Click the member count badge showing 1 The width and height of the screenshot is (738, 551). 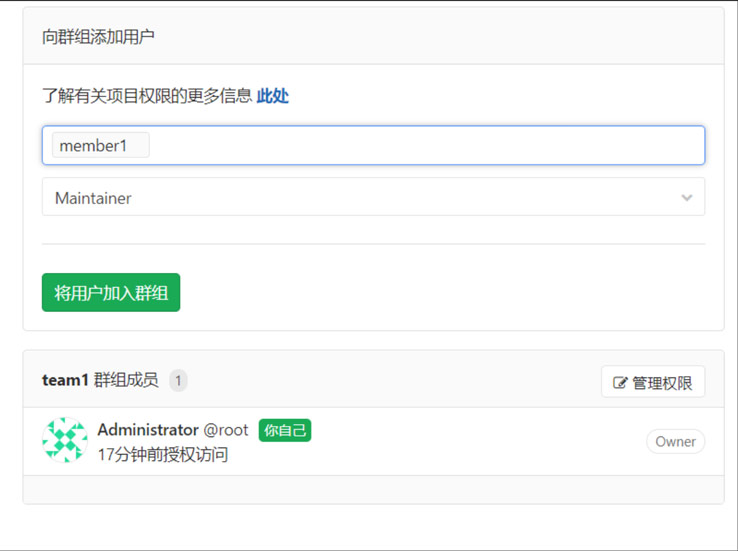pyautogui.click(x=178, y=380)
